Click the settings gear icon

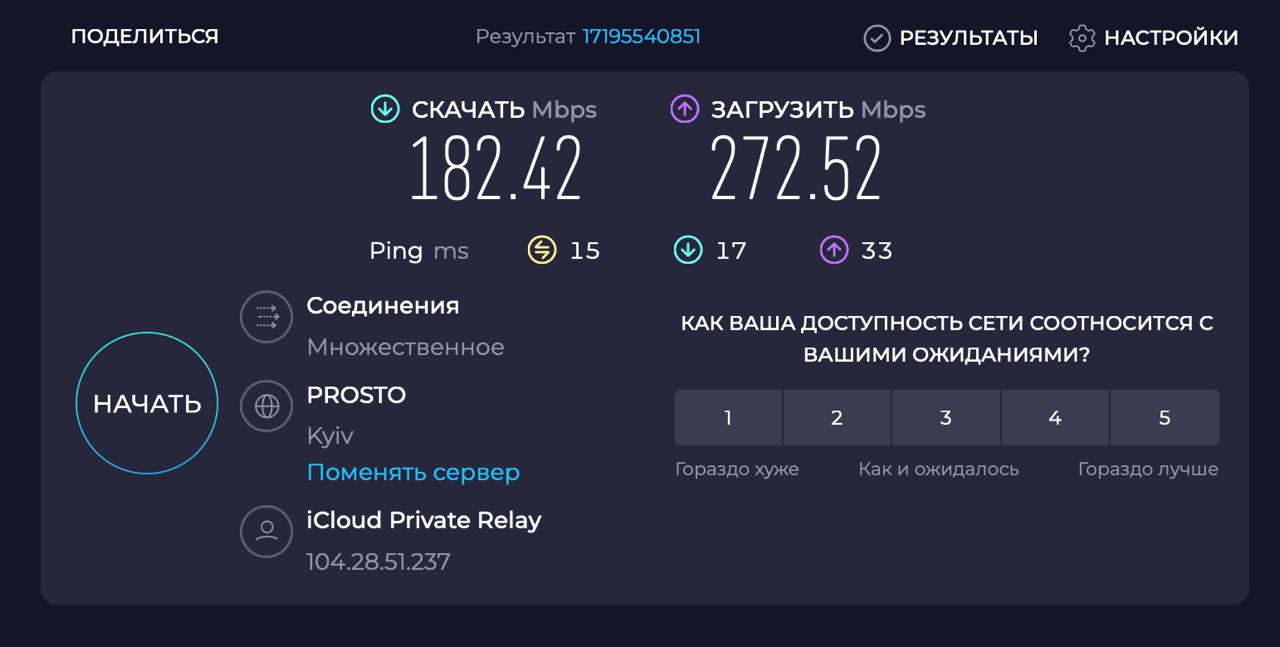click(1082, 38)
